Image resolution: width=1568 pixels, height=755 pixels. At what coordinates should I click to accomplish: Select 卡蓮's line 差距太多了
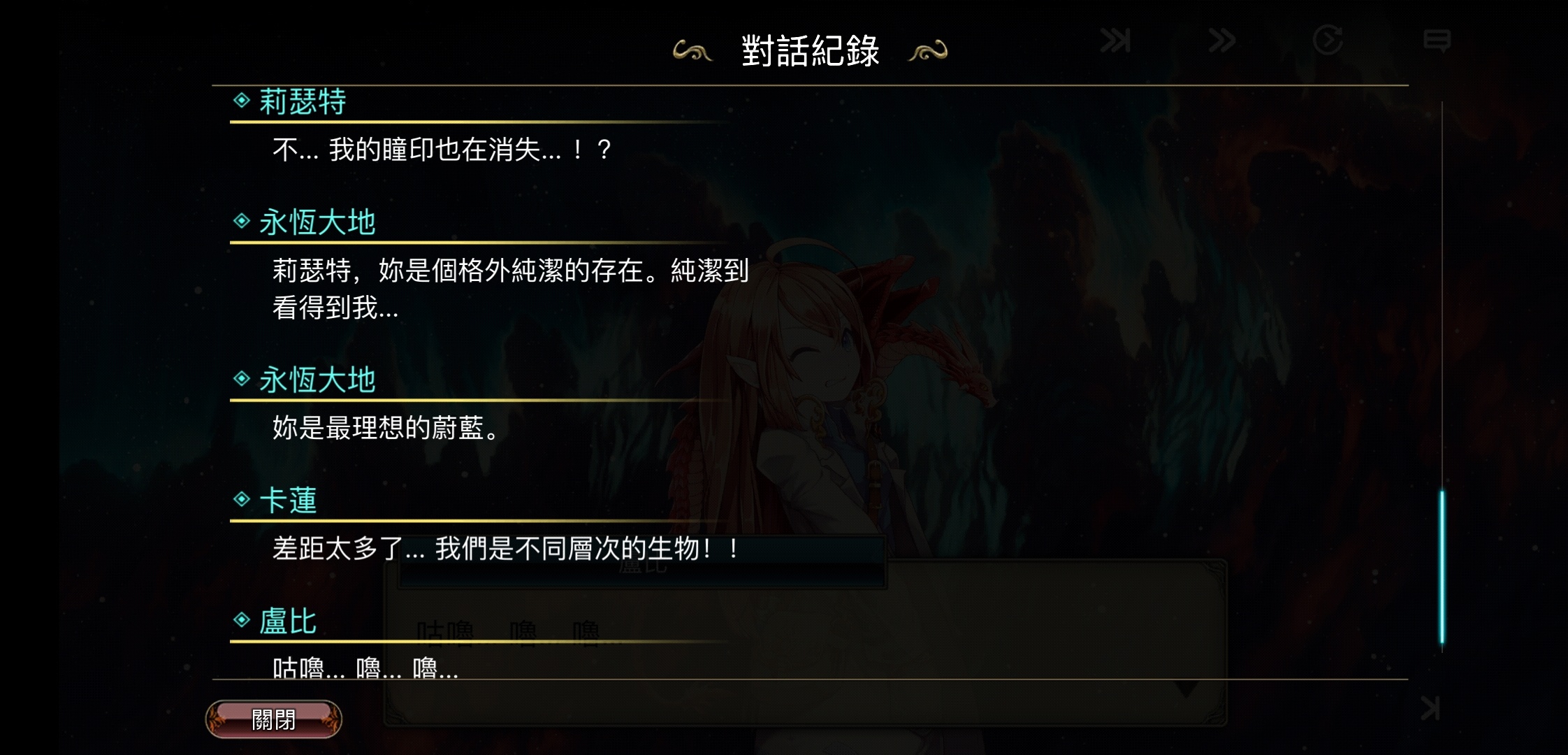(x=506, y=549)
